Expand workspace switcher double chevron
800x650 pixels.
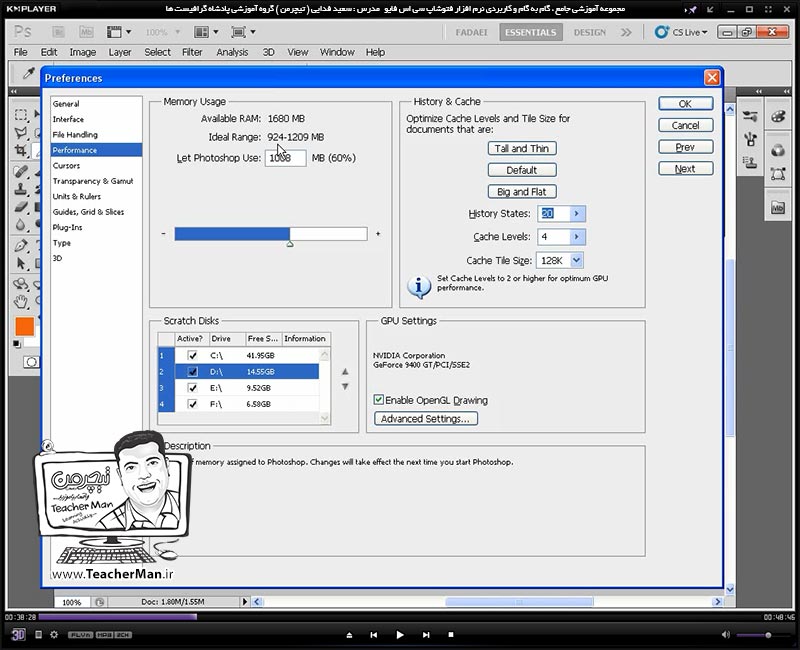tap(626, 32)
